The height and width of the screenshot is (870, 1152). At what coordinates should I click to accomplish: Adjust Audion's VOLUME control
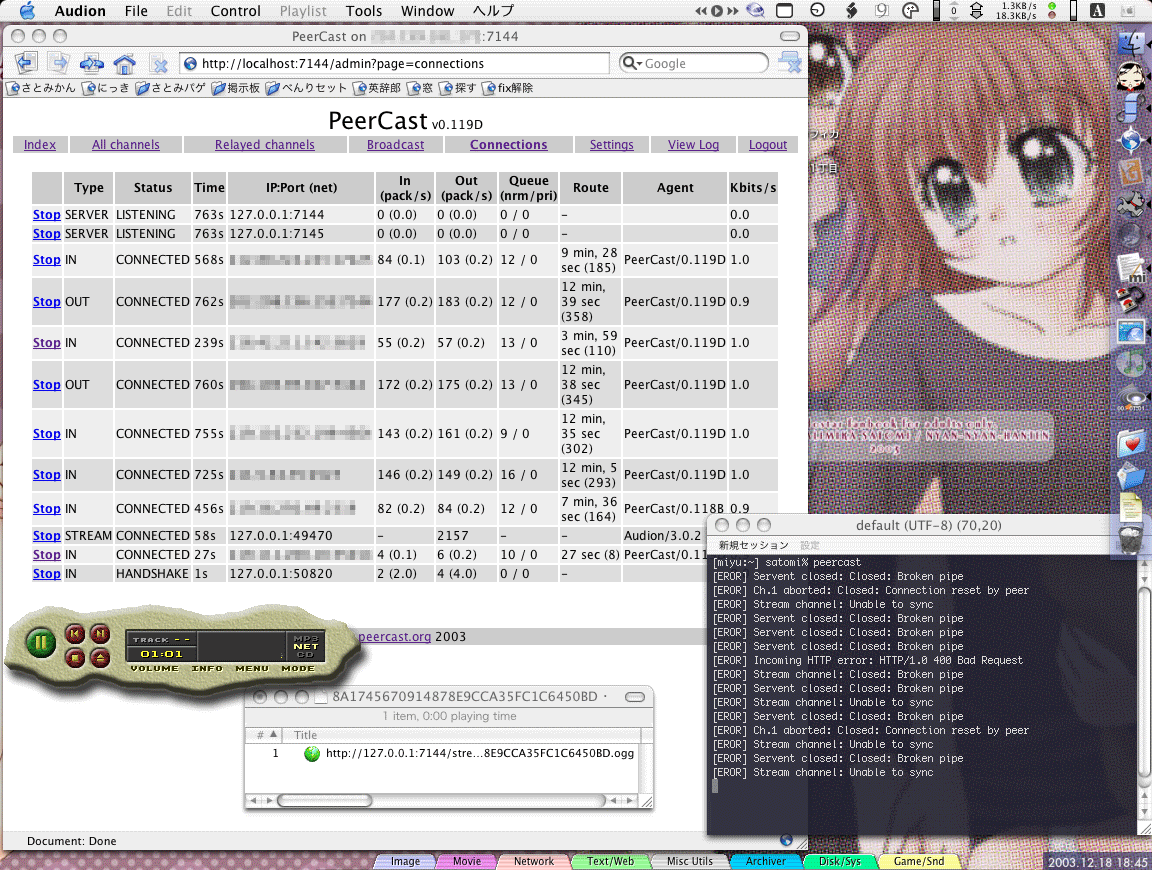pyautogui.click(x=154, y=669)
